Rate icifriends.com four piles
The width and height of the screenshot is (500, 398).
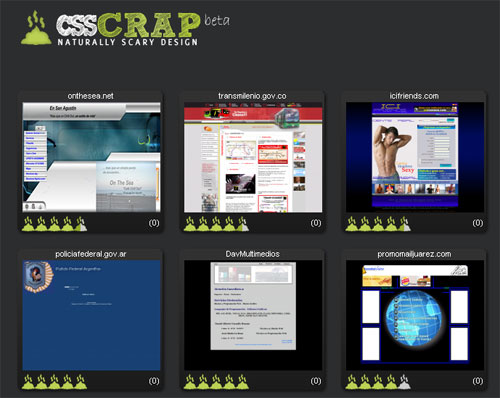pyautogui.click(x=391, y=224)
